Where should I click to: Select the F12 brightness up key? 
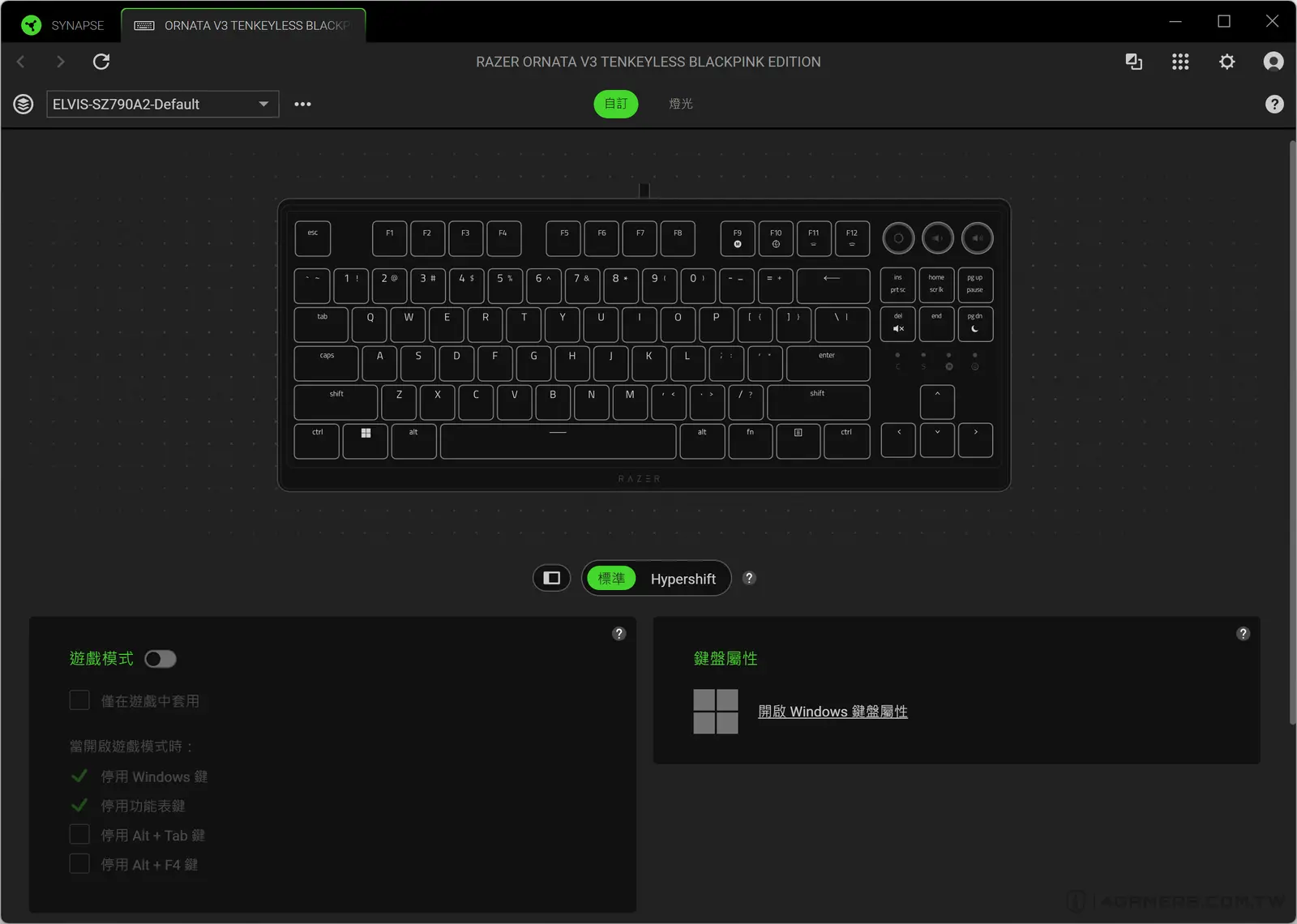(x=852, y=239)
